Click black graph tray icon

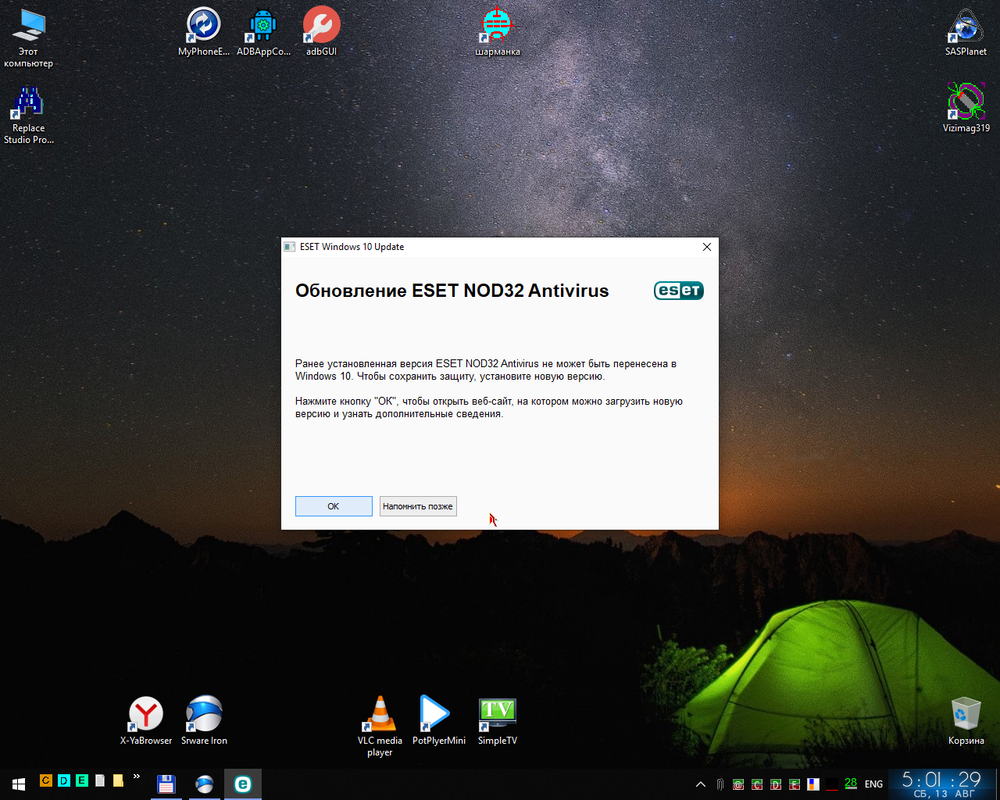point(832,784)
